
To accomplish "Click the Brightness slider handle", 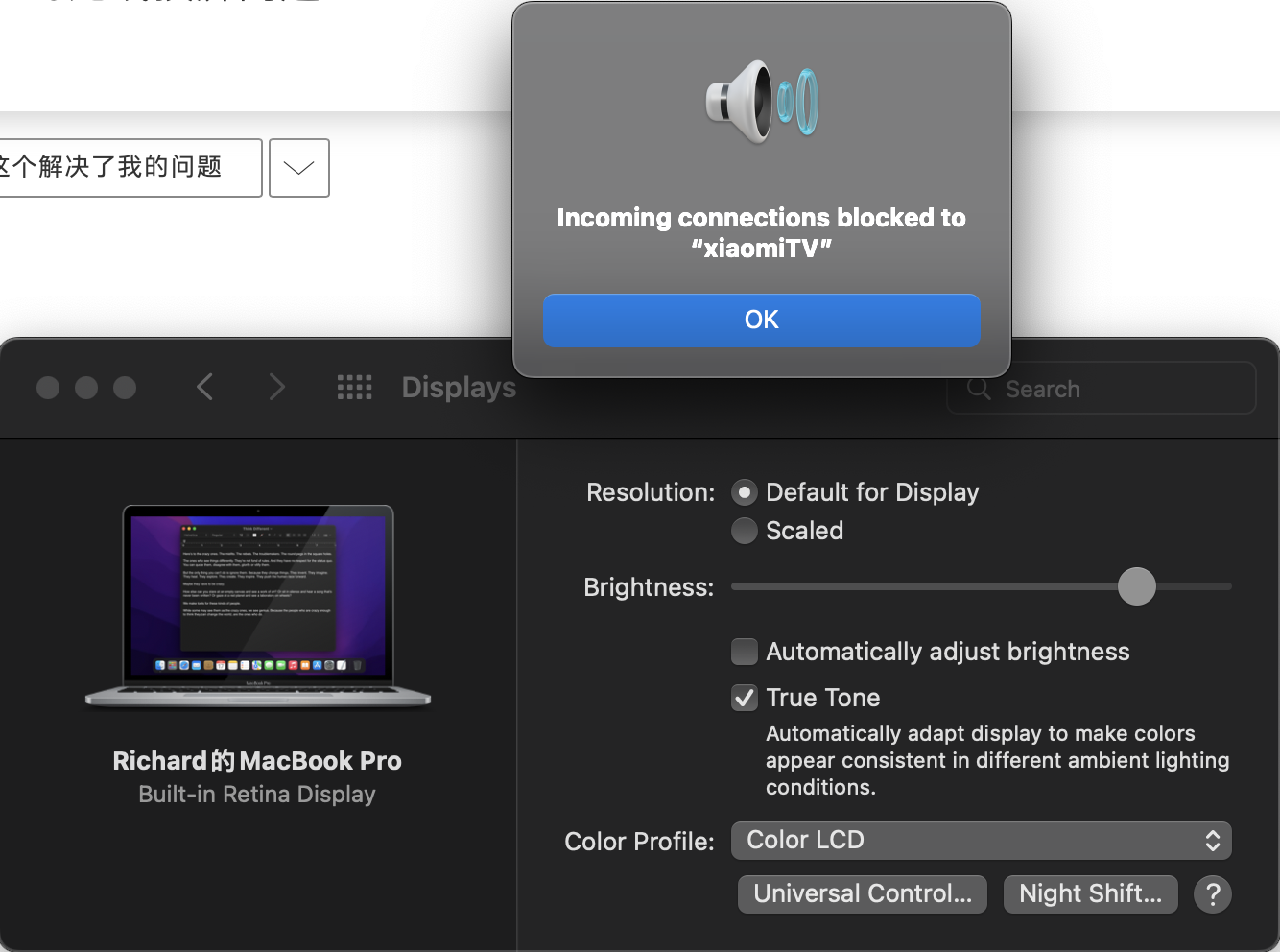I will [1136, 586].
